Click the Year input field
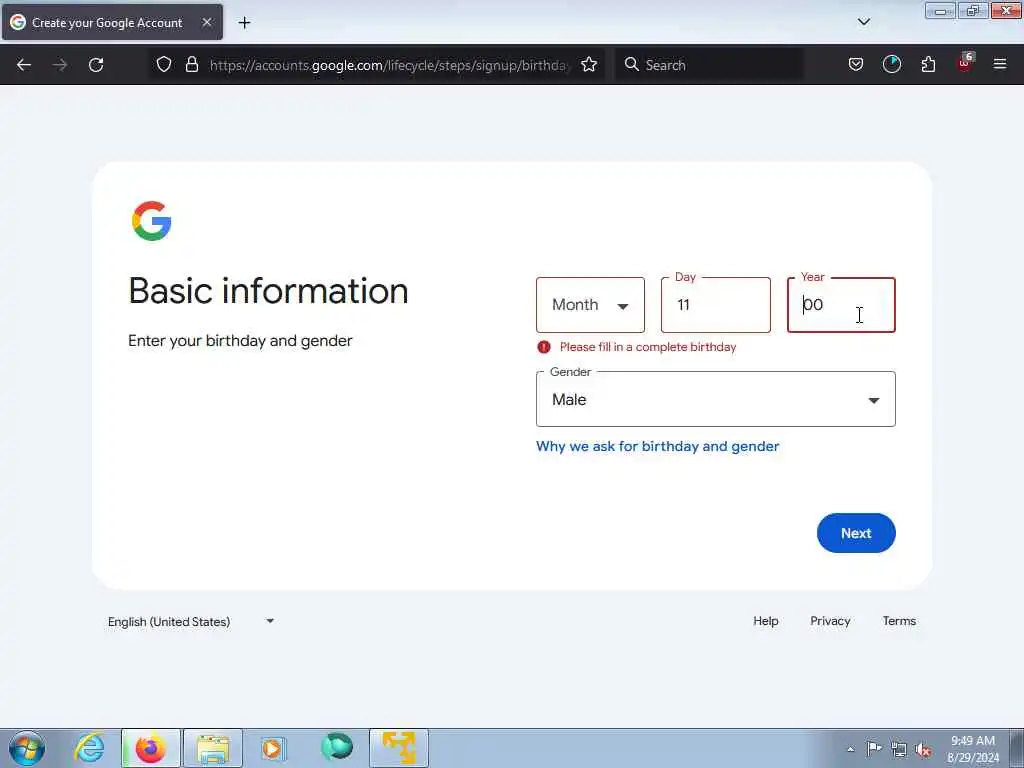Screen dimensions: 1024x768 [x=841, y=305]
